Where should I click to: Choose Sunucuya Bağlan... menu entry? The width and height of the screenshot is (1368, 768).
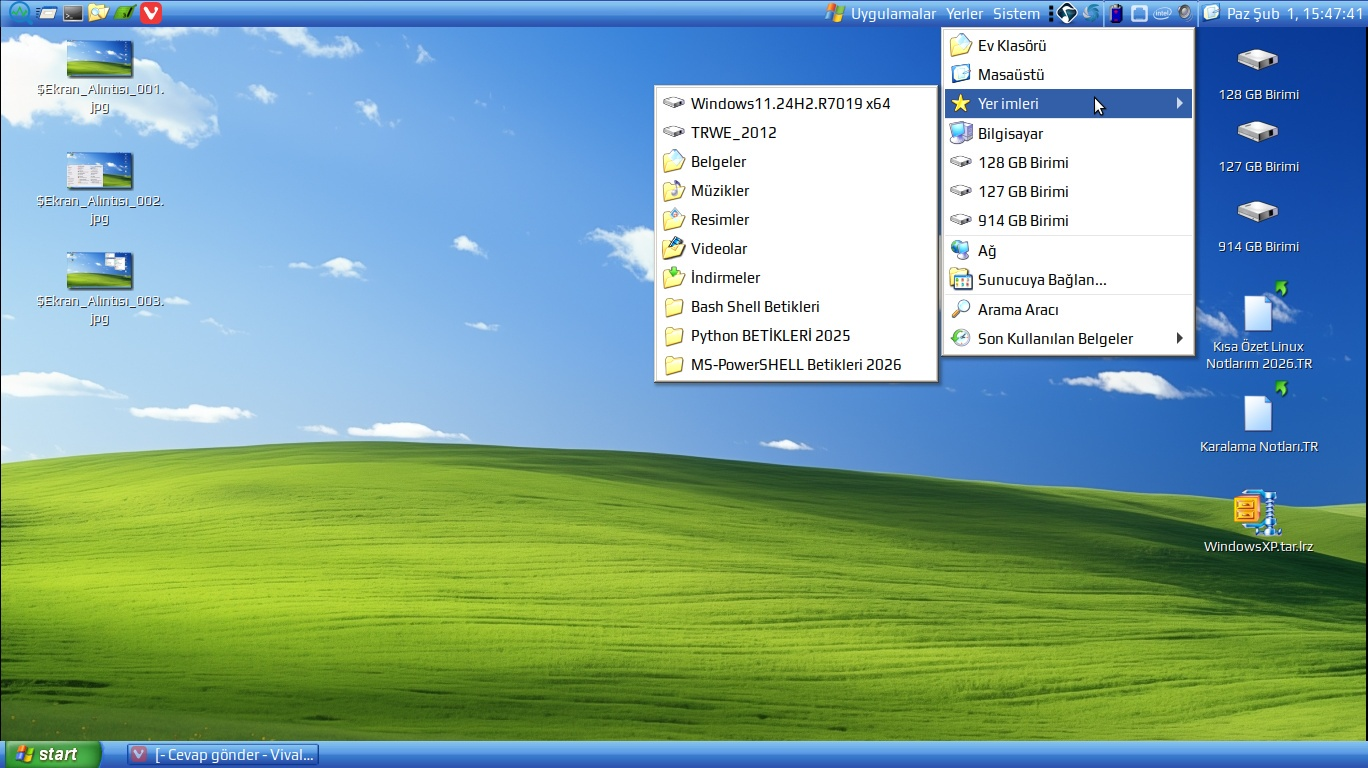tap(1068, 280)
